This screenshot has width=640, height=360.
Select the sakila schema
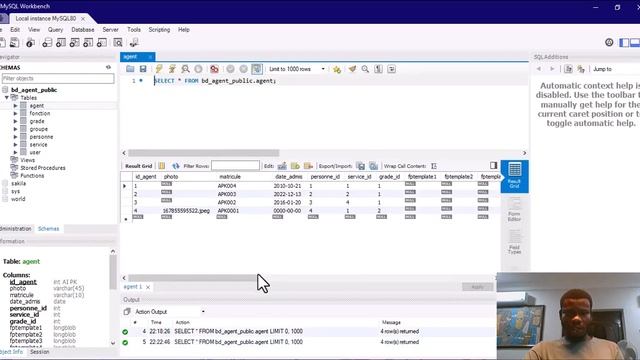coord(18,184)
